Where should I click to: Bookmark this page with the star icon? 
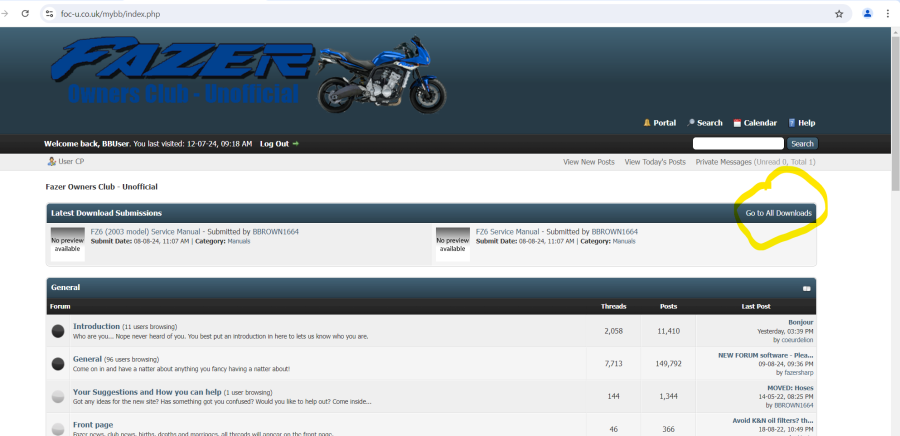click(x=839, y=14)
